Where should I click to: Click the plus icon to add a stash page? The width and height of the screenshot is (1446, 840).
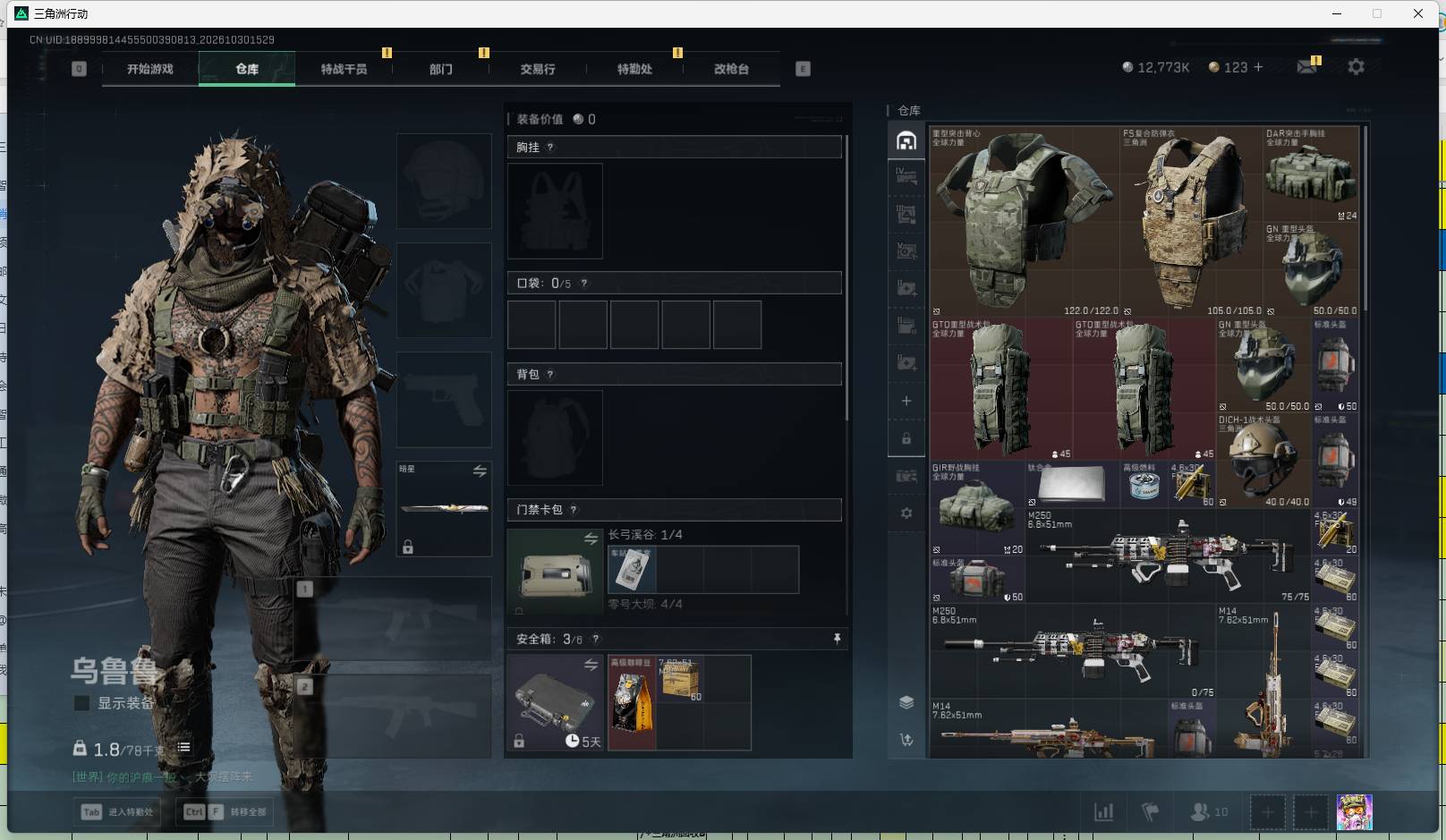point(906,401)
